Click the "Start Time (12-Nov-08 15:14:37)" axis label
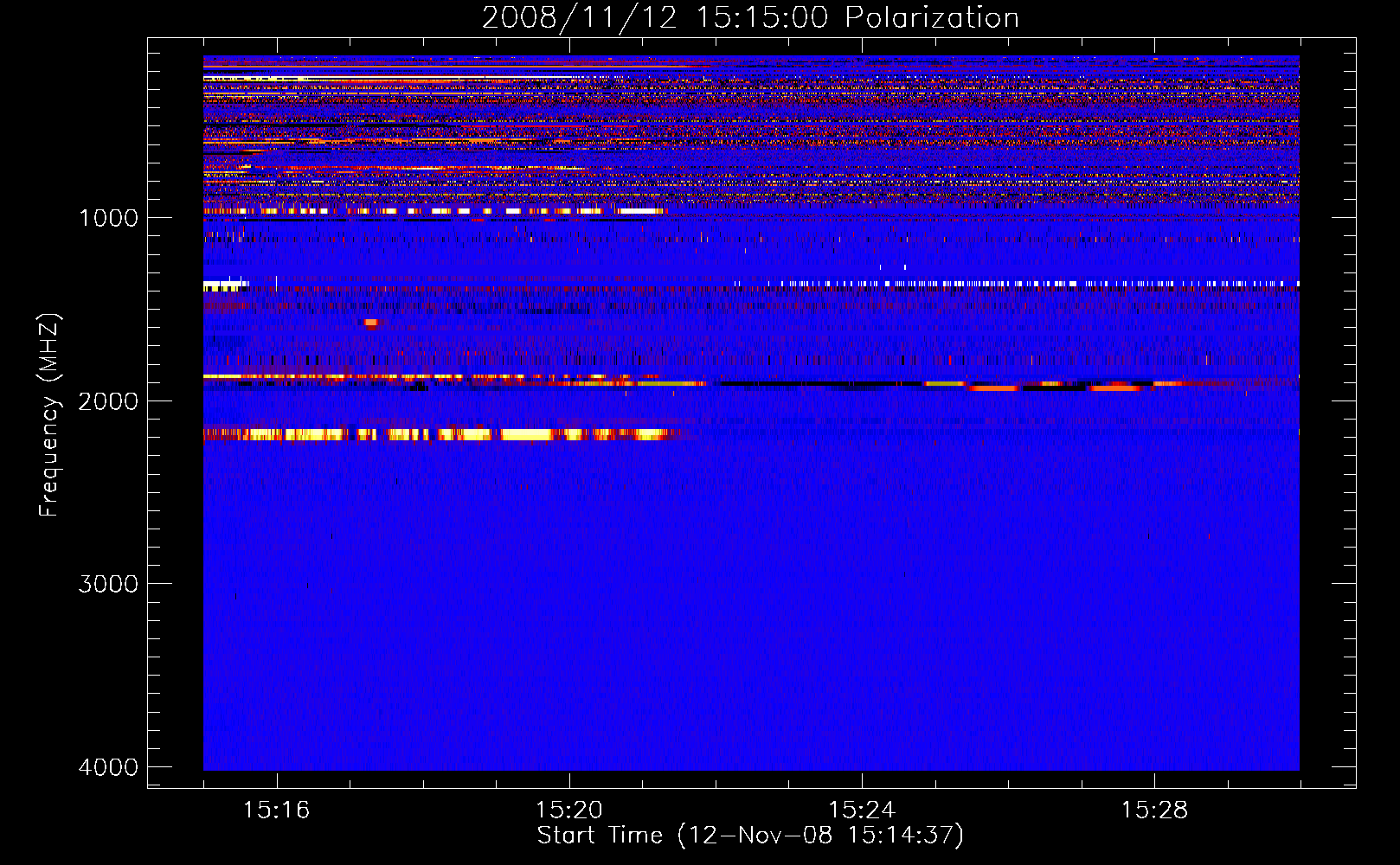 pyautogui.click(x=750, y=836)
